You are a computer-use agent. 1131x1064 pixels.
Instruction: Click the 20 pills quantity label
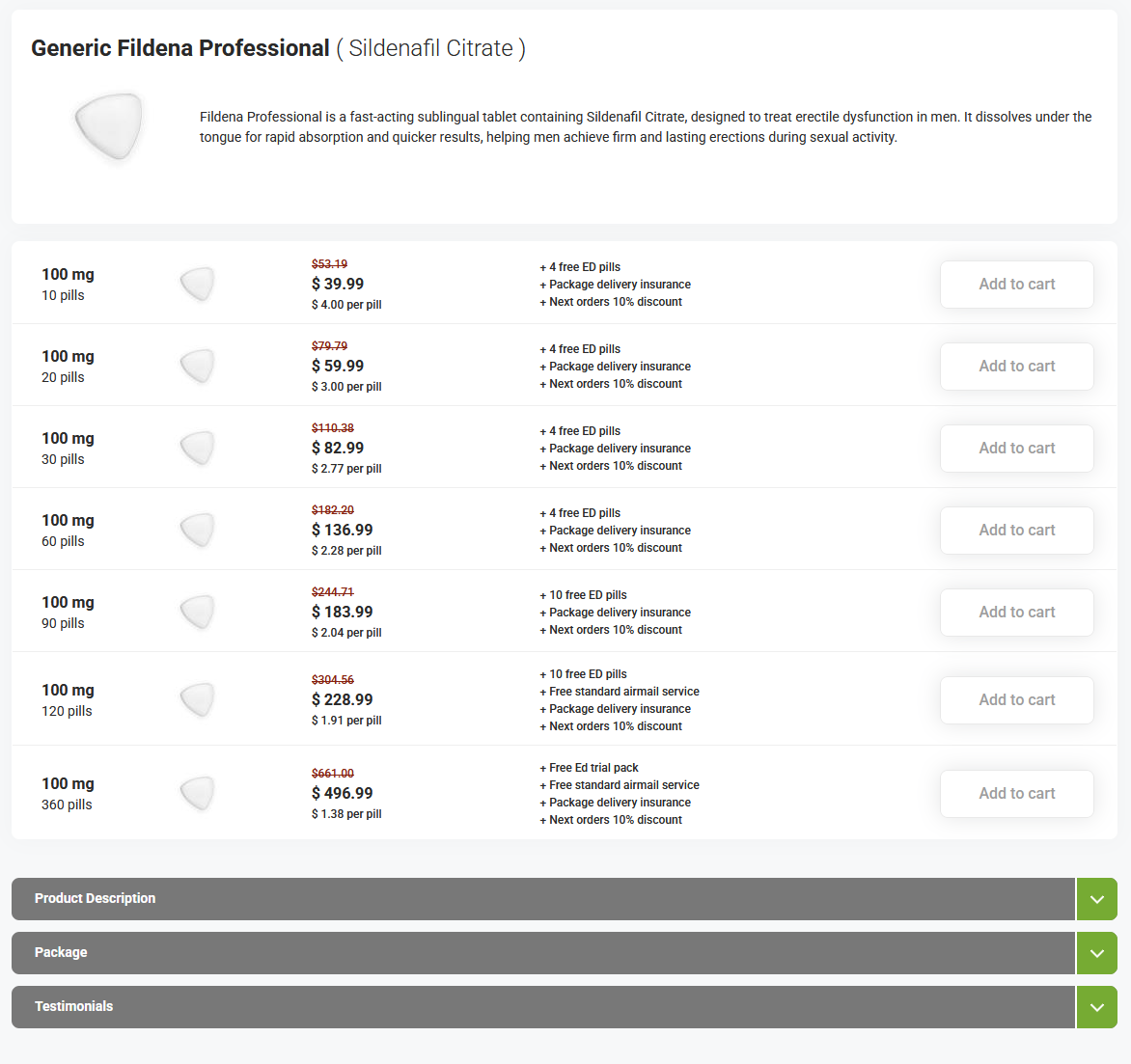click(x=63, y=378)
